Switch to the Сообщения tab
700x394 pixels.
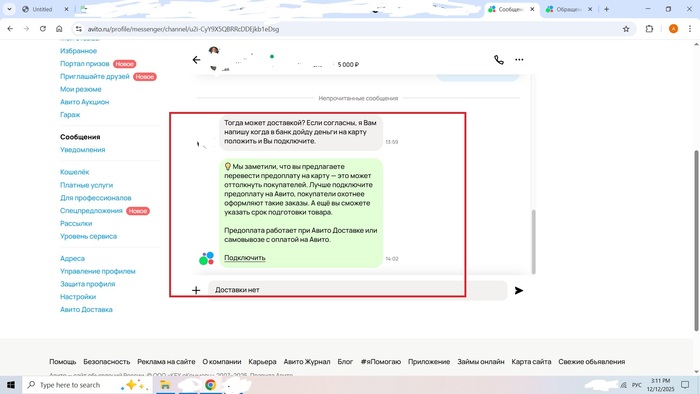[510, 9]
